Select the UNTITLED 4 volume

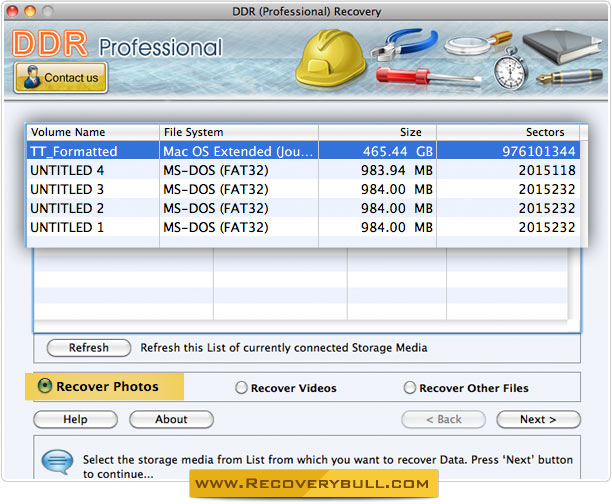click(303, 170)
